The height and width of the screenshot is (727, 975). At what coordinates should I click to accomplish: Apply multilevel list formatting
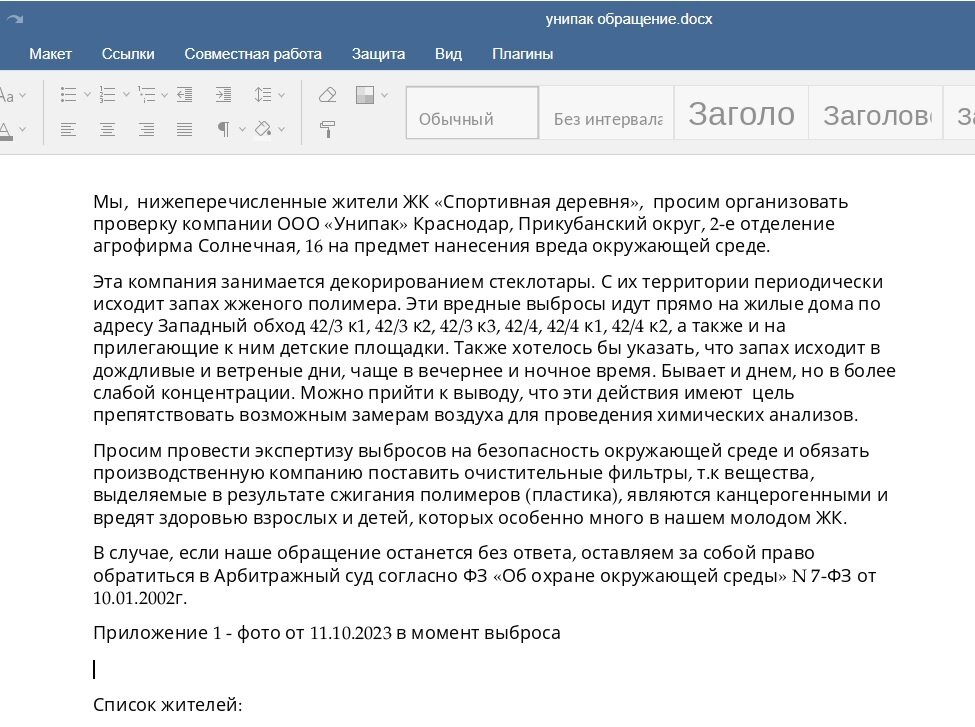(x=146, y=95)
